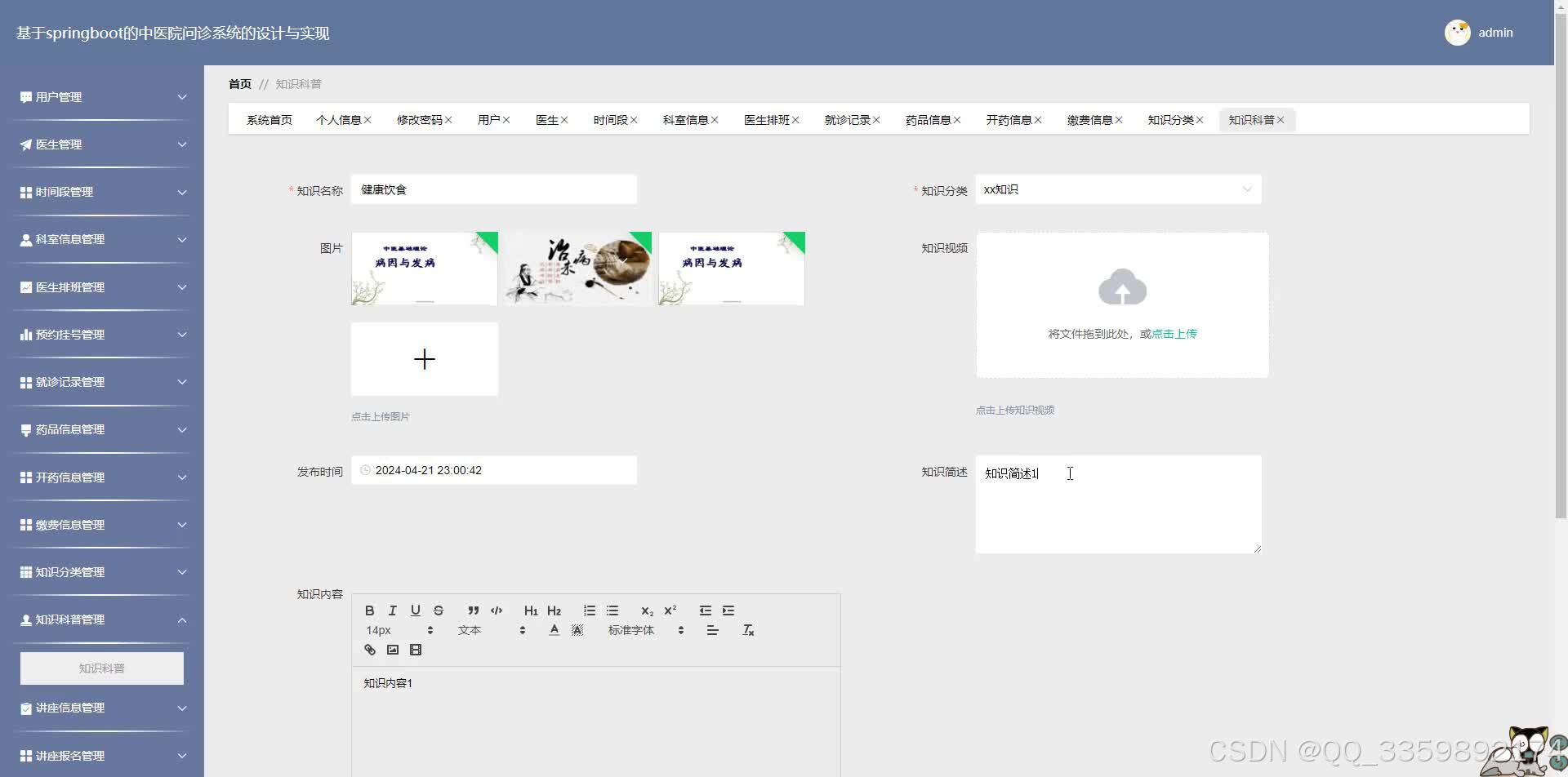Apply strikethrough formatting in the editor
The width and height of the screenshot is (1568, 777).
439,610
